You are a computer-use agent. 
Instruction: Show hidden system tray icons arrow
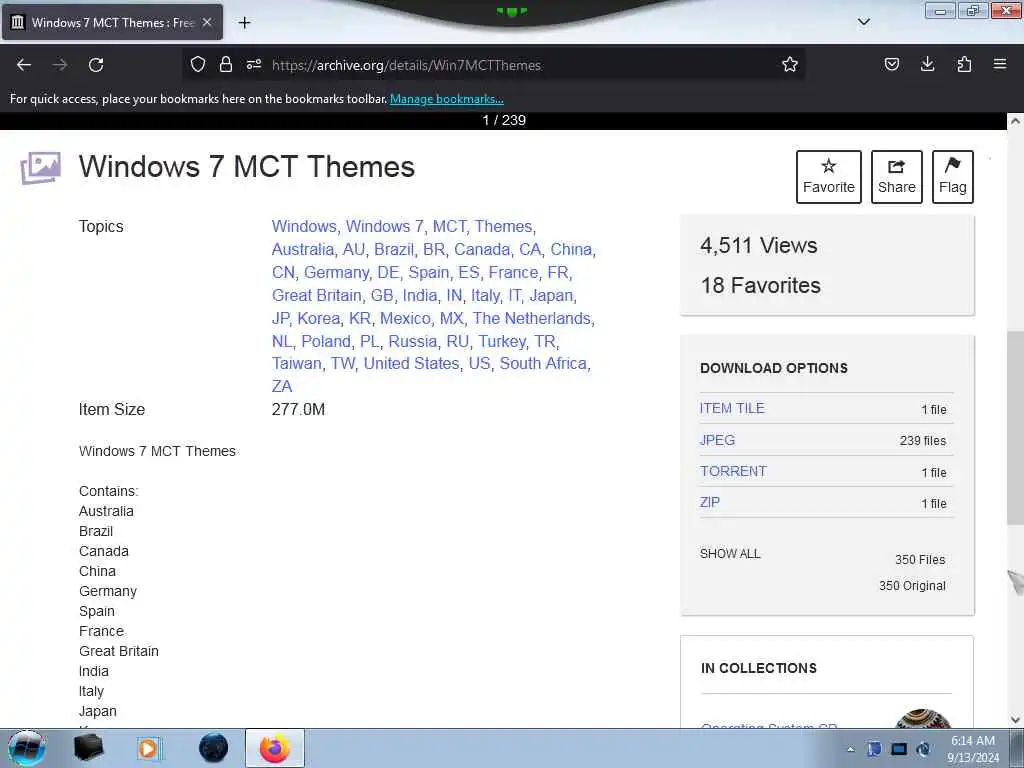click(x=850, y=749)
